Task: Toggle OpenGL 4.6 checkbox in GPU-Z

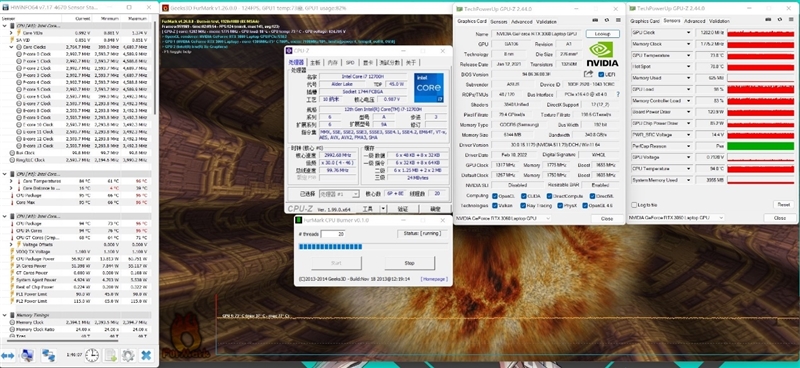Action: coord(584,206)
